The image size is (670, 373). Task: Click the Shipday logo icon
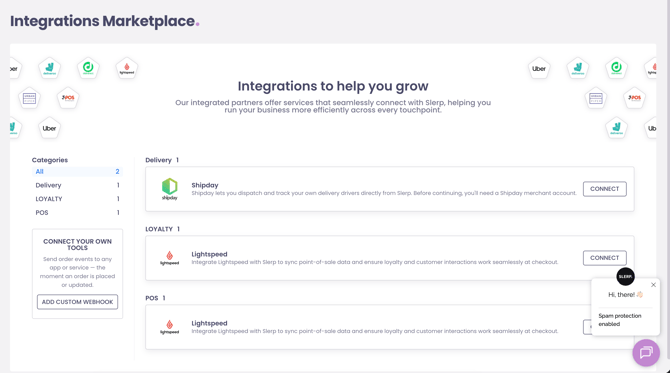coord(170,189)
